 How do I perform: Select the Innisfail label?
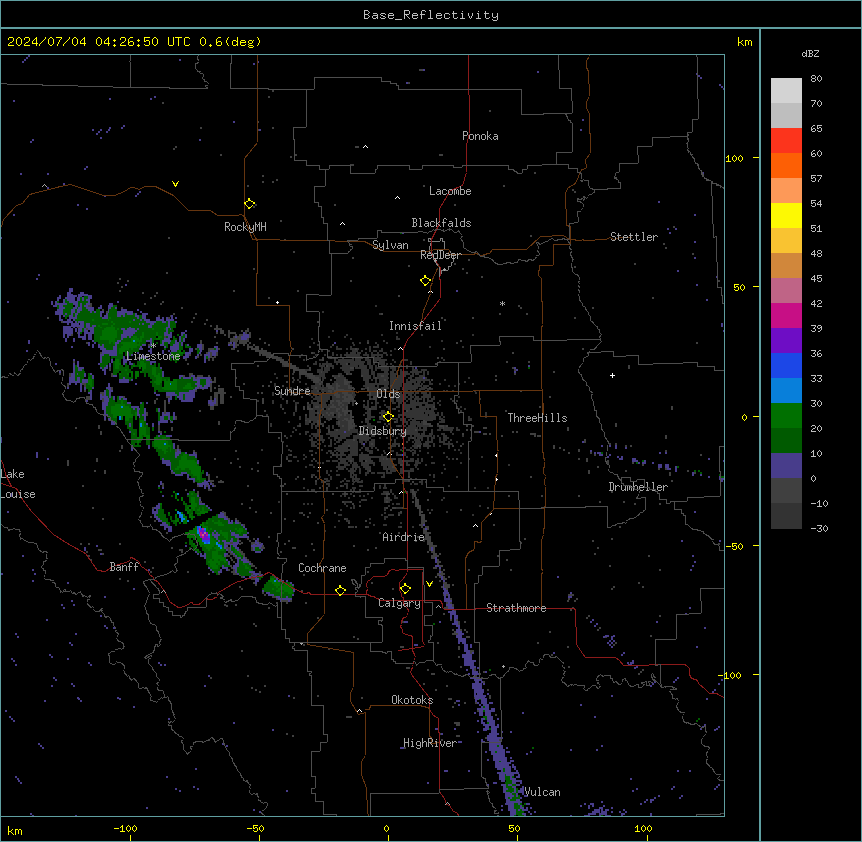415,326
